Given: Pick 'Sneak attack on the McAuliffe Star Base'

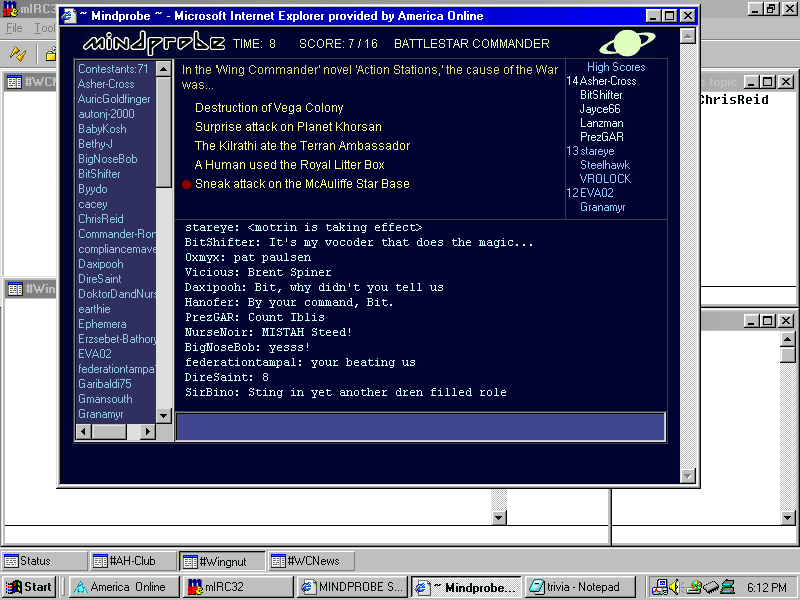Looking at the screenshot, I should coord(302,184).
